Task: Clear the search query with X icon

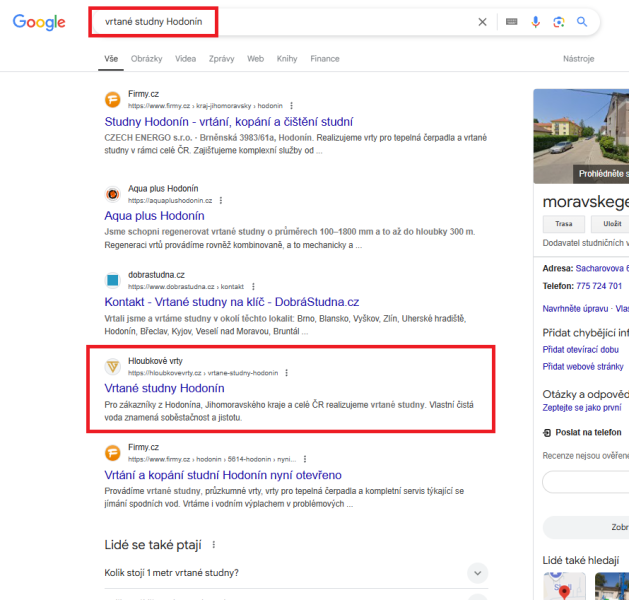Action: click(x=482, y=22)
